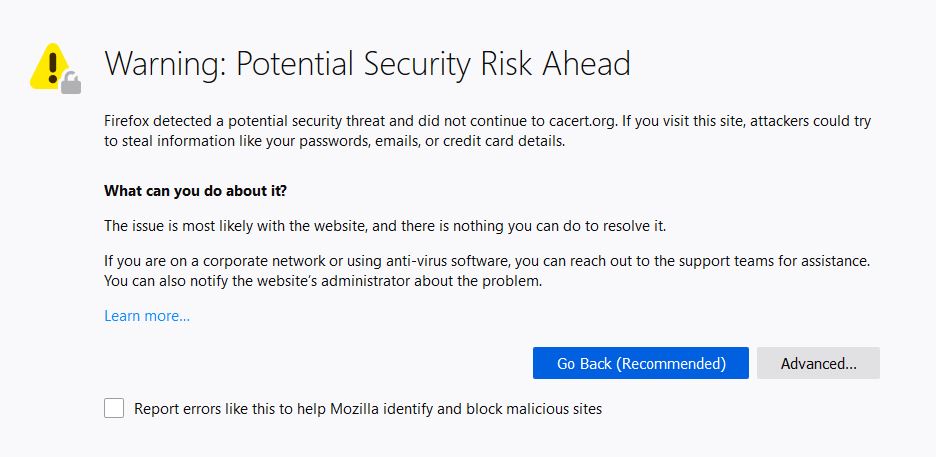Click the yellow warning triangle icon

pos(52,66)
